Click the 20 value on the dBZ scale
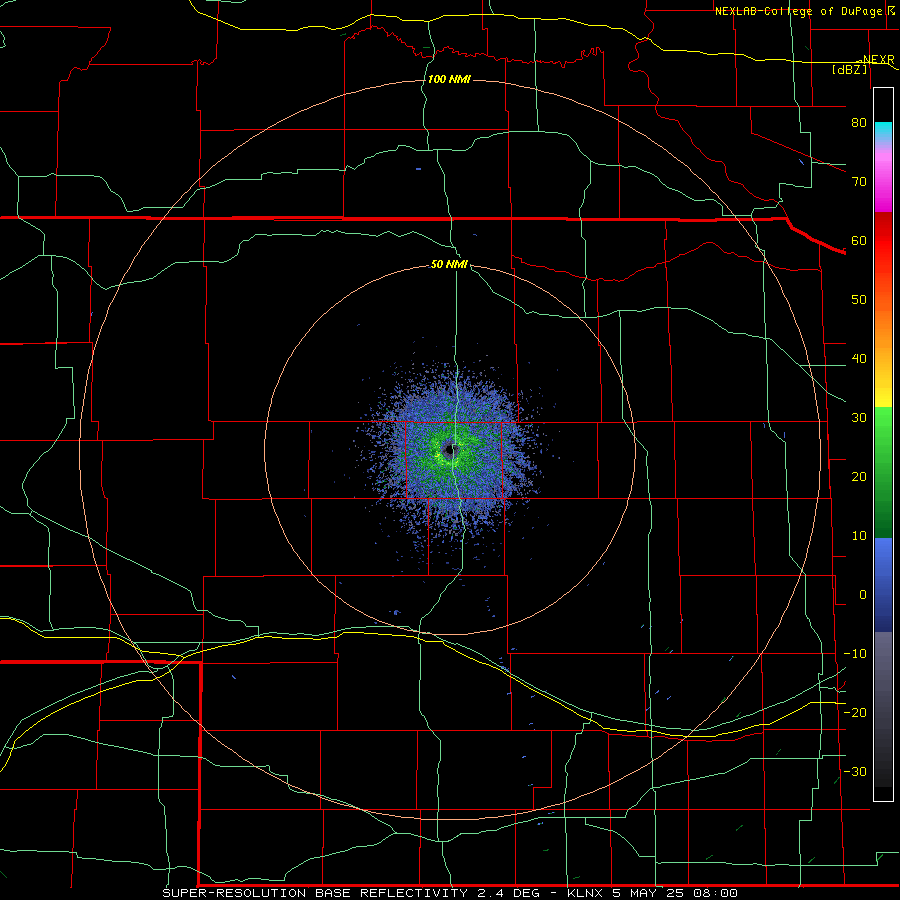This screenshot has width=900, height=900. [859, 476]
